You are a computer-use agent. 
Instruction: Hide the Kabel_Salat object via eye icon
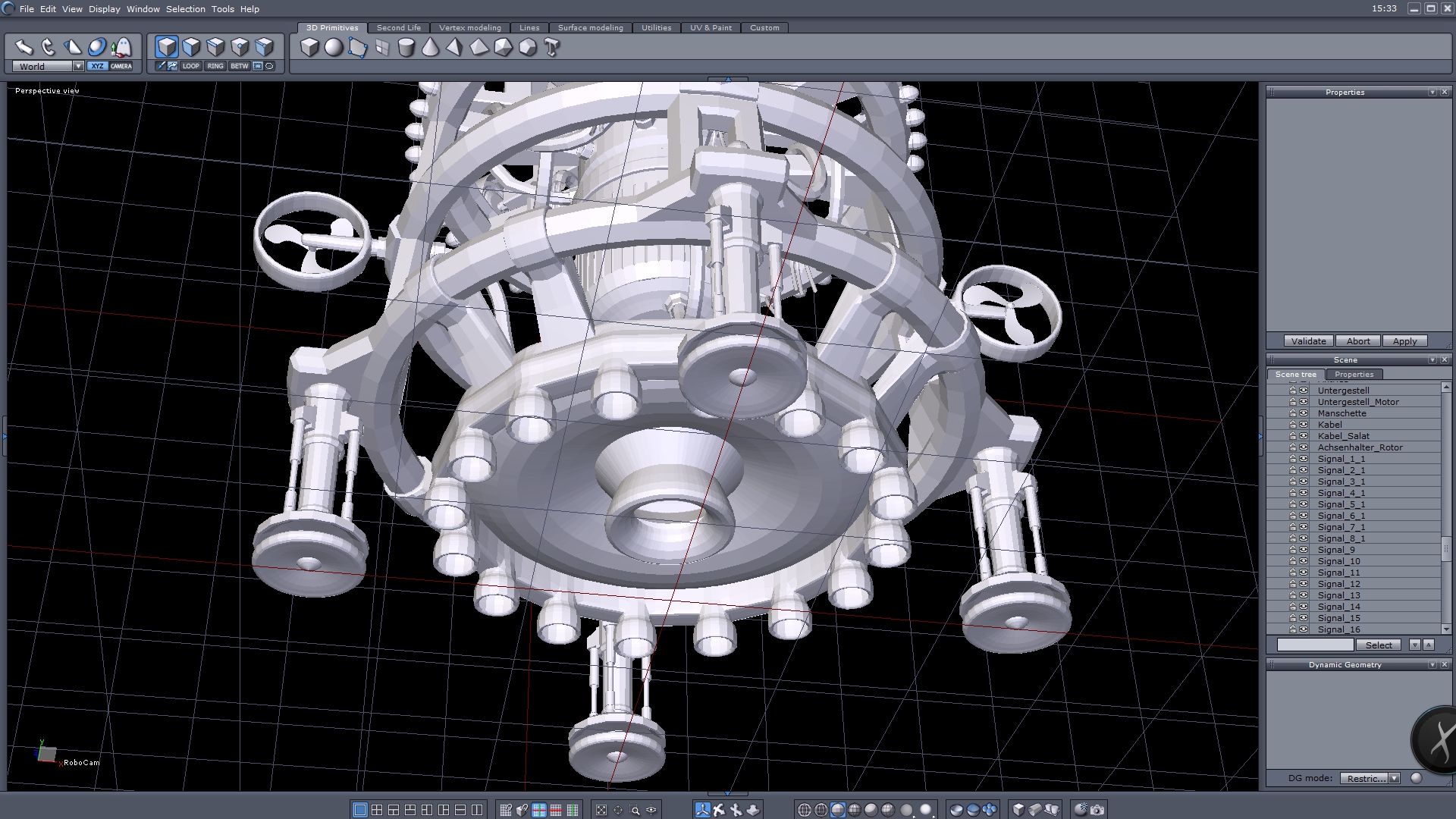[x=1304, y=436]
